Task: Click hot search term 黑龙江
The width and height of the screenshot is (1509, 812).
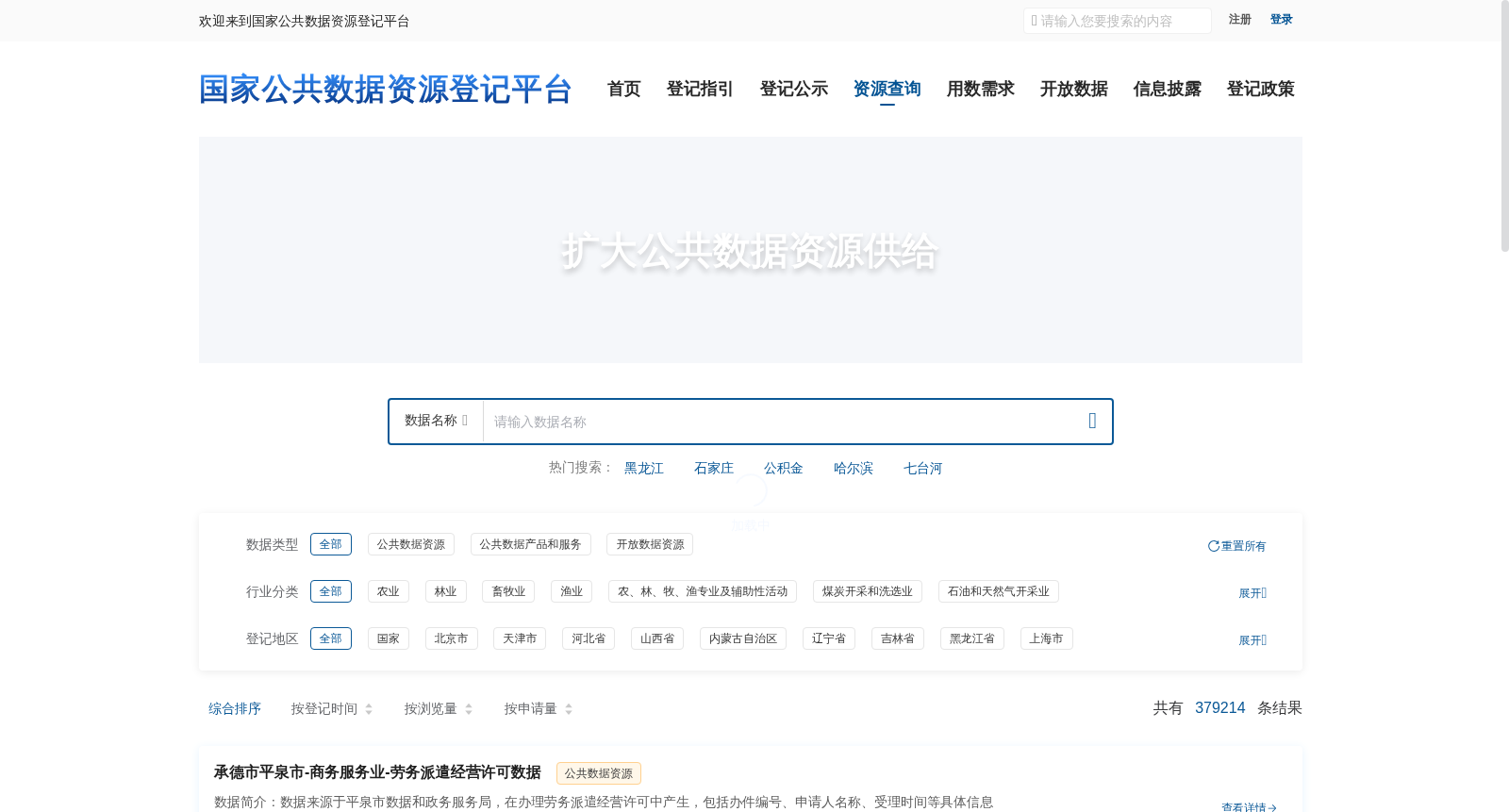Action: pos(644,468)
